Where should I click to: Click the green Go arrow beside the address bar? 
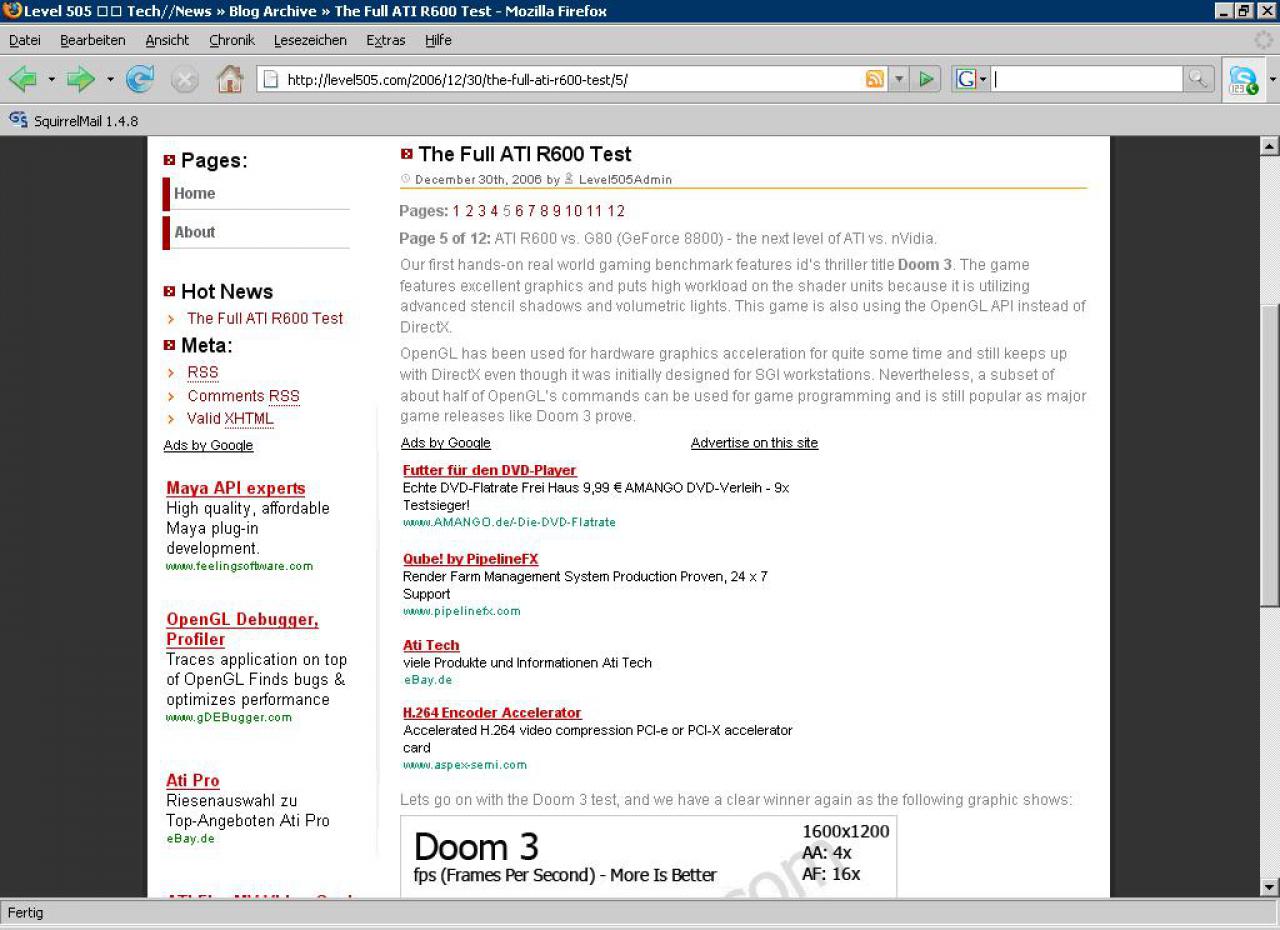(927, 79)
